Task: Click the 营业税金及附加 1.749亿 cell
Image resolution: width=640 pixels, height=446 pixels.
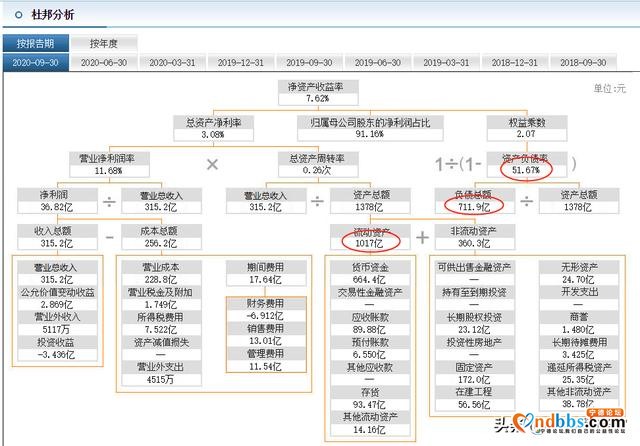Action: click(x=161, y=298)
